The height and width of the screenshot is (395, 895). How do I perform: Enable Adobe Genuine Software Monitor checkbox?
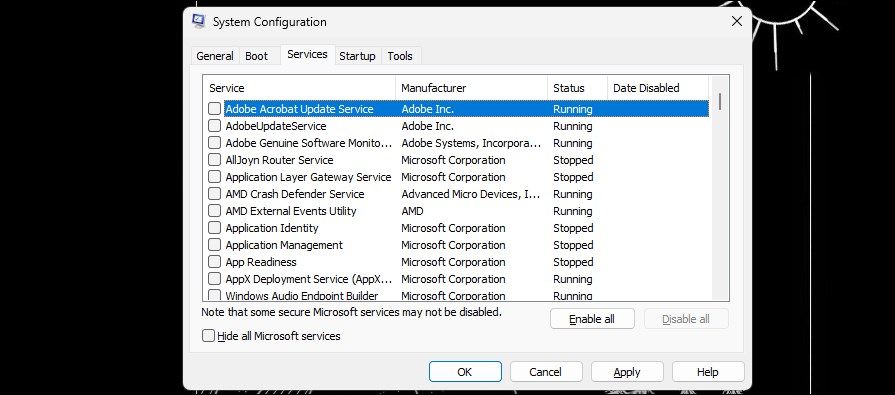(x=215, y=143)
